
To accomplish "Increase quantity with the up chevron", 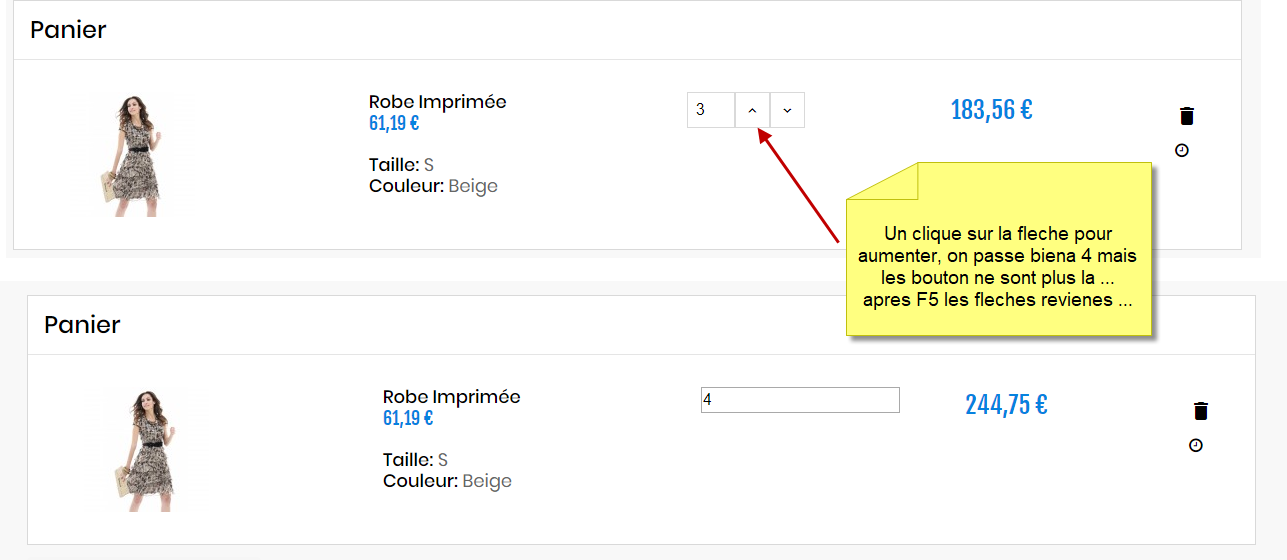I will (752, 110).
